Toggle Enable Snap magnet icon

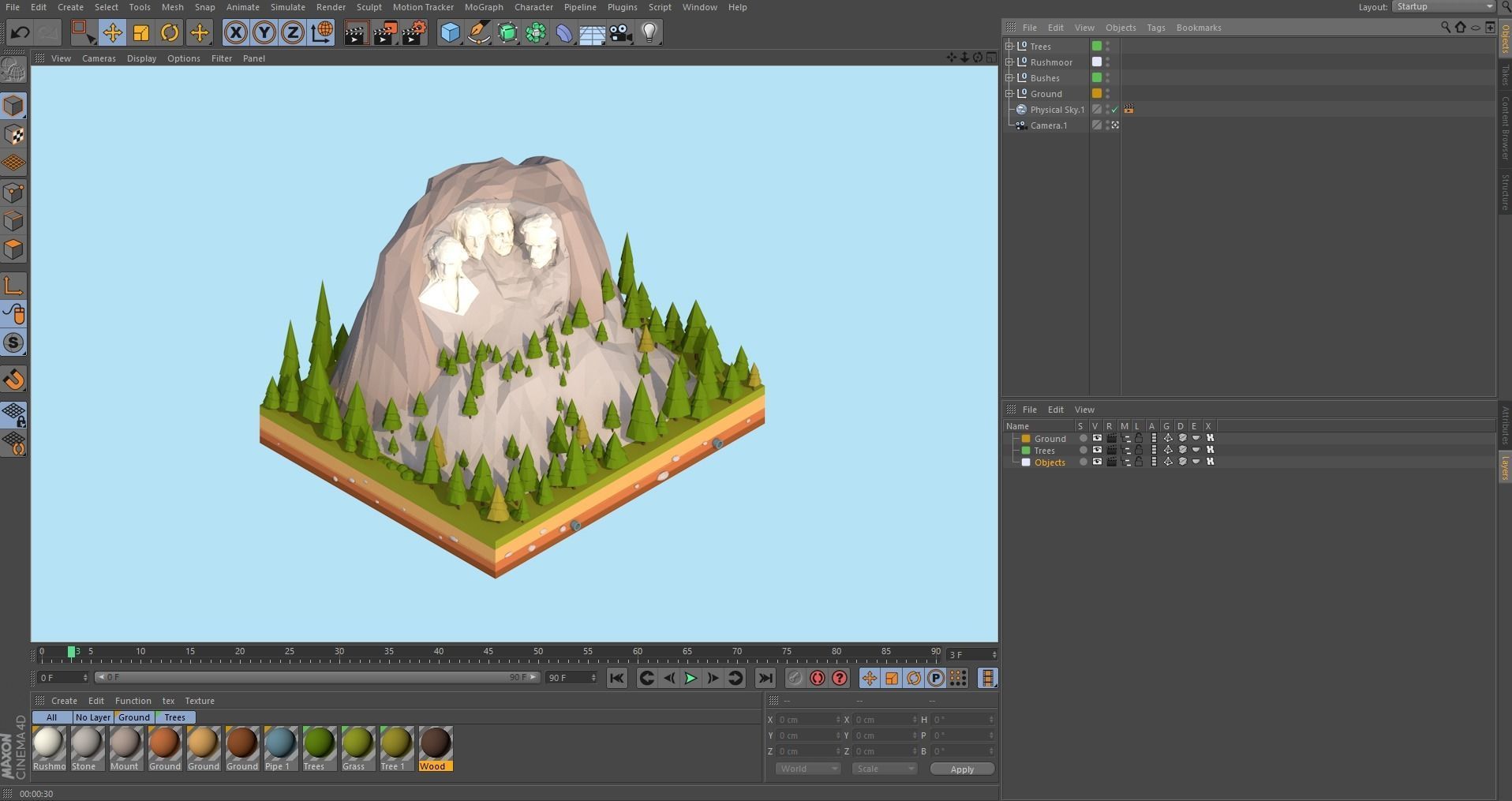click(14, 380)
